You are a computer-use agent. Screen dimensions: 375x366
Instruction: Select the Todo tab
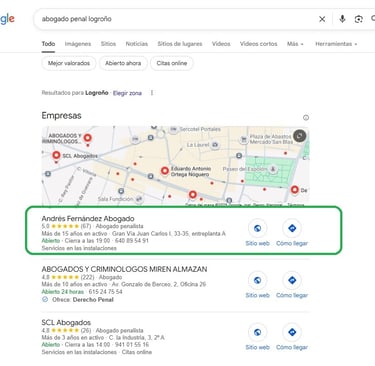click(48, 44)
